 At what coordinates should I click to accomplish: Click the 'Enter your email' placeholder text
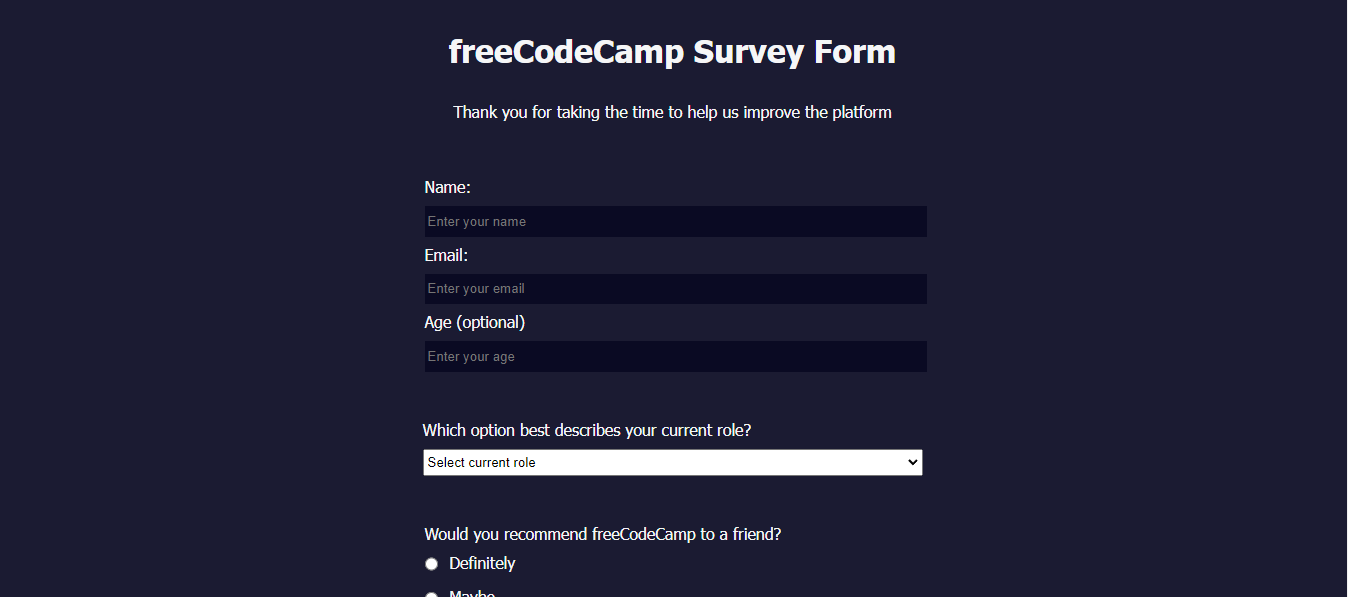pyautogui.click(x=476, y=289)
